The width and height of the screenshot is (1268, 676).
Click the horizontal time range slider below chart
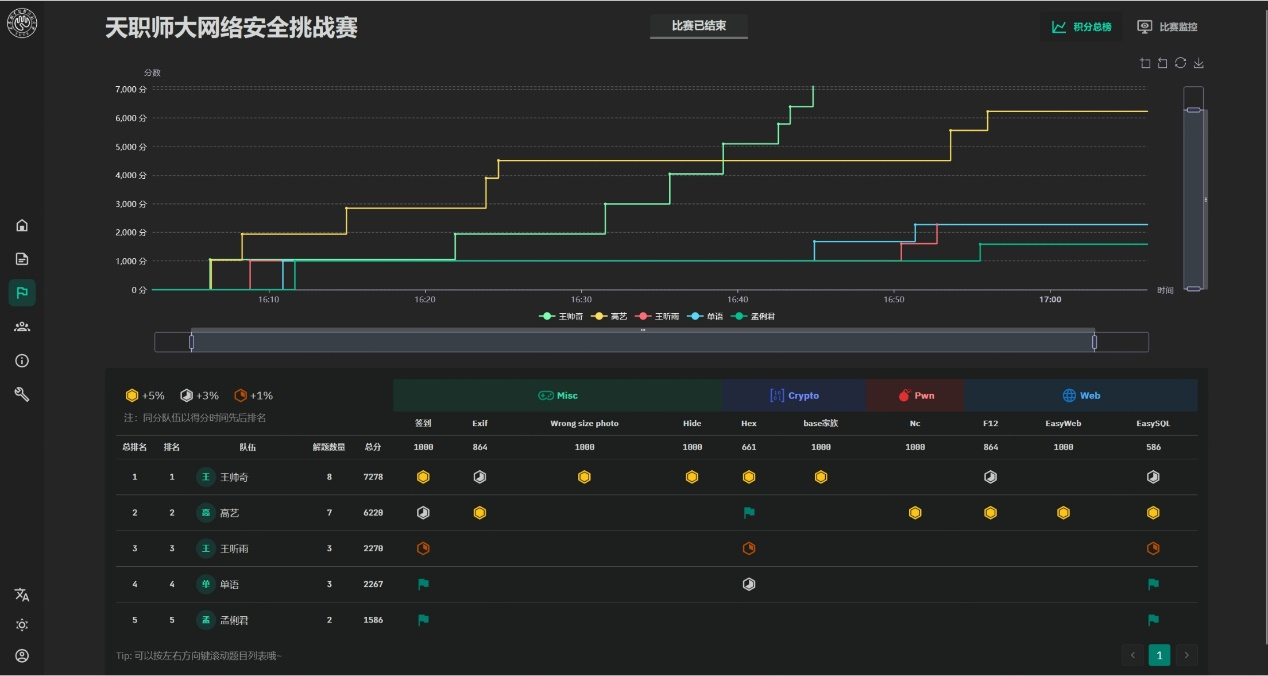(x=642, y=342)
